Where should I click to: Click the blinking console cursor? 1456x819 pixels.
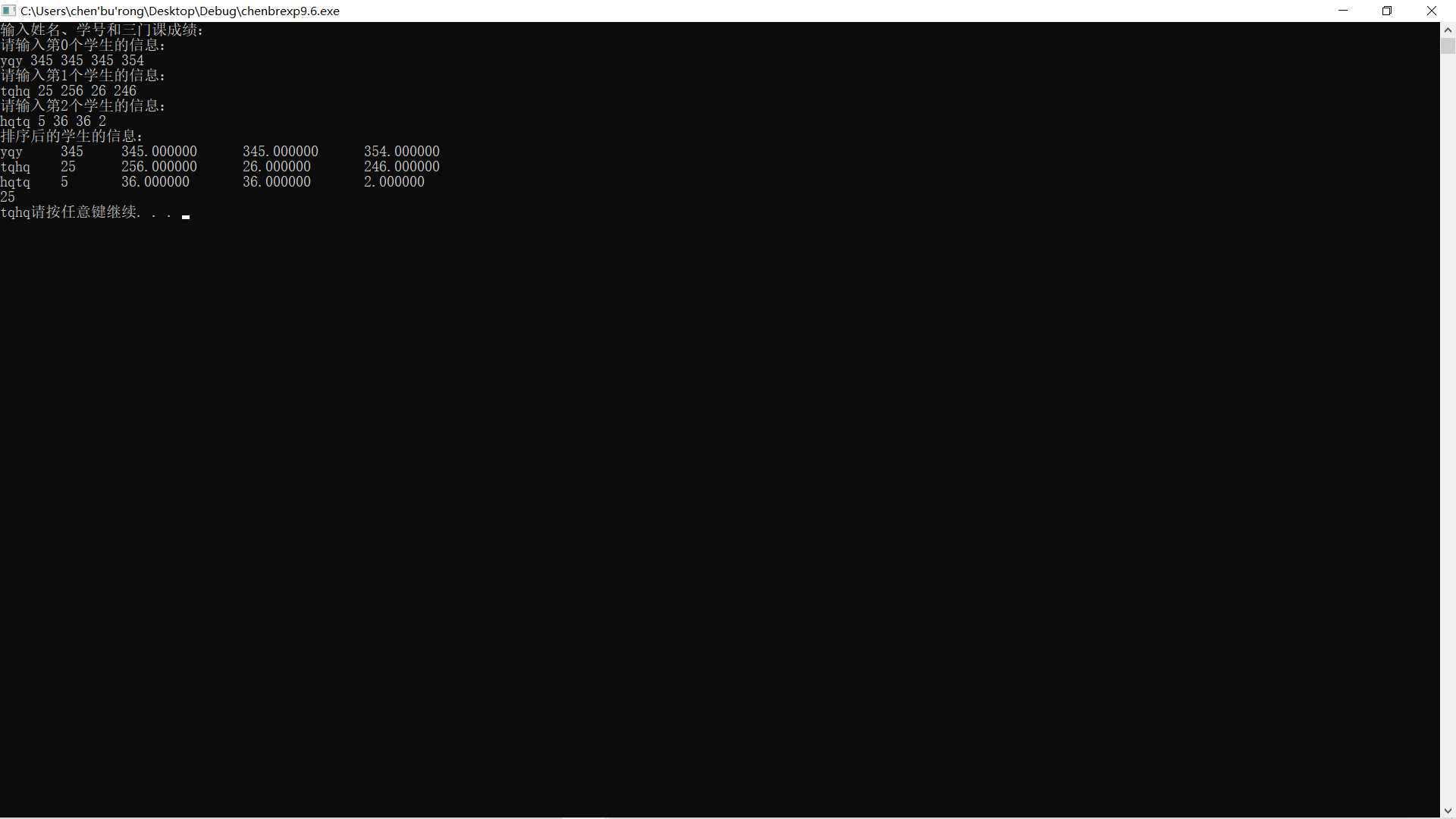[x=186, y=217]
